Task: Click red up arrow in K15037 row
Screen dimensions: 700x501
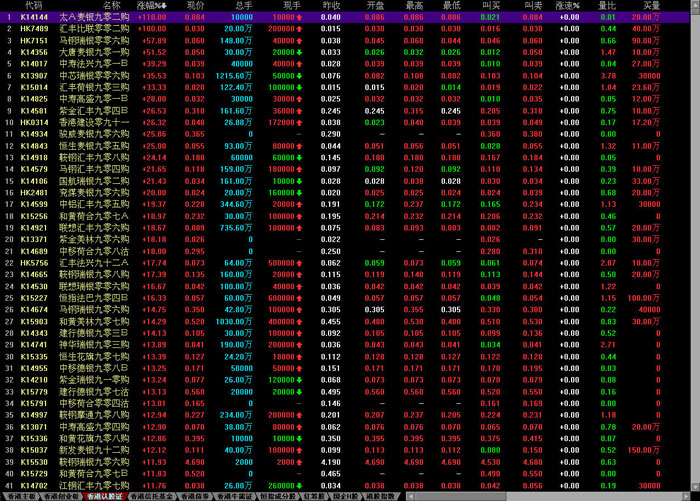Action: pos(299,450)
